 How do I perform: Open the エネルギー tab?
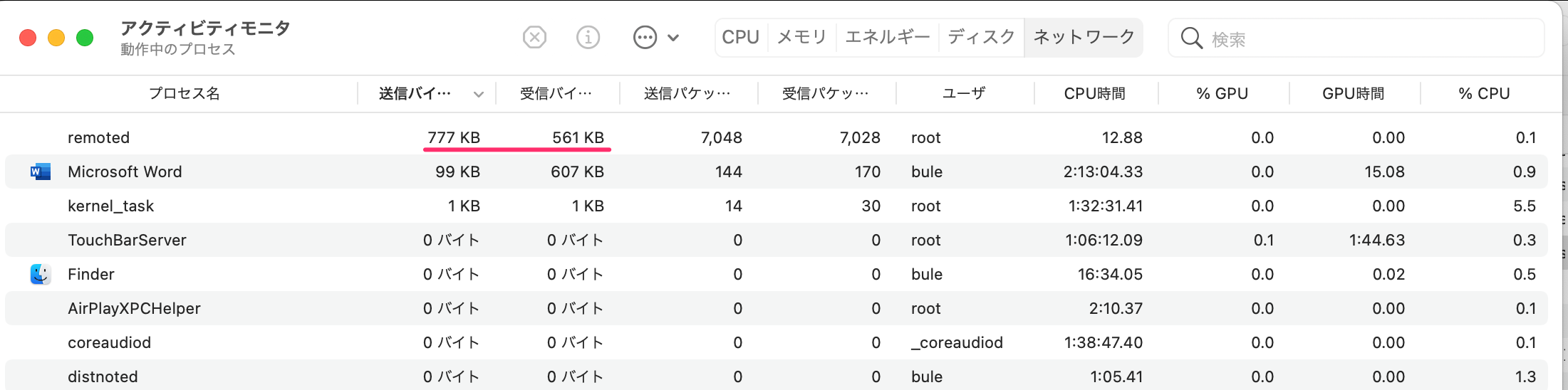tap(887, 37)
